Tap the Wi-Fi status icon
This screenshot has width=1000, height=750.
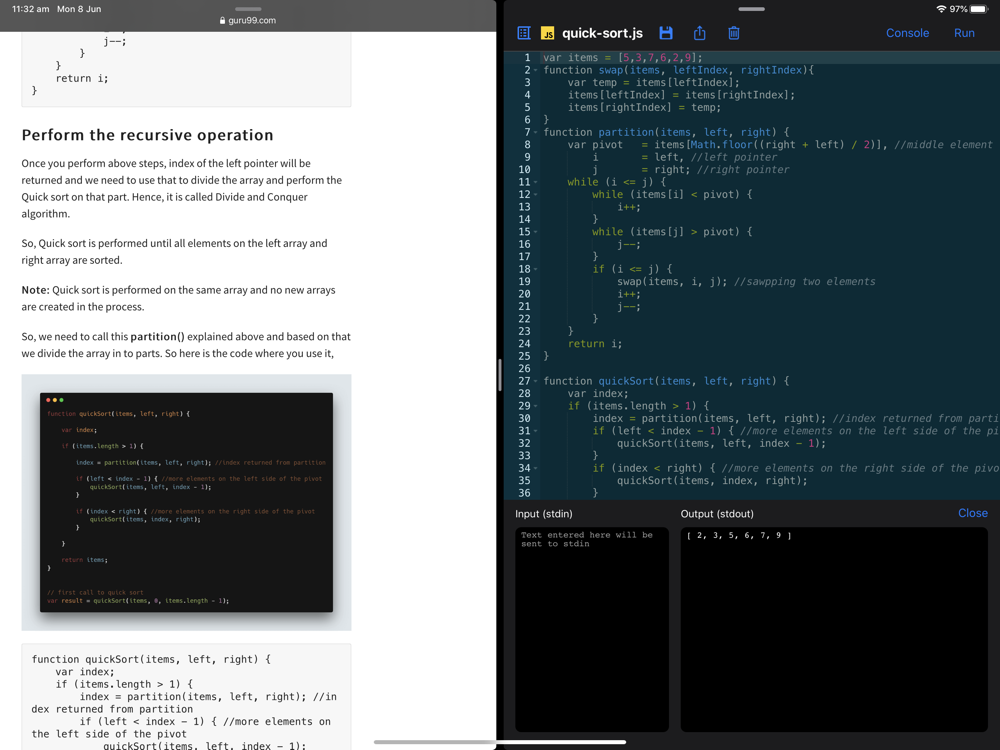(941, 9)
